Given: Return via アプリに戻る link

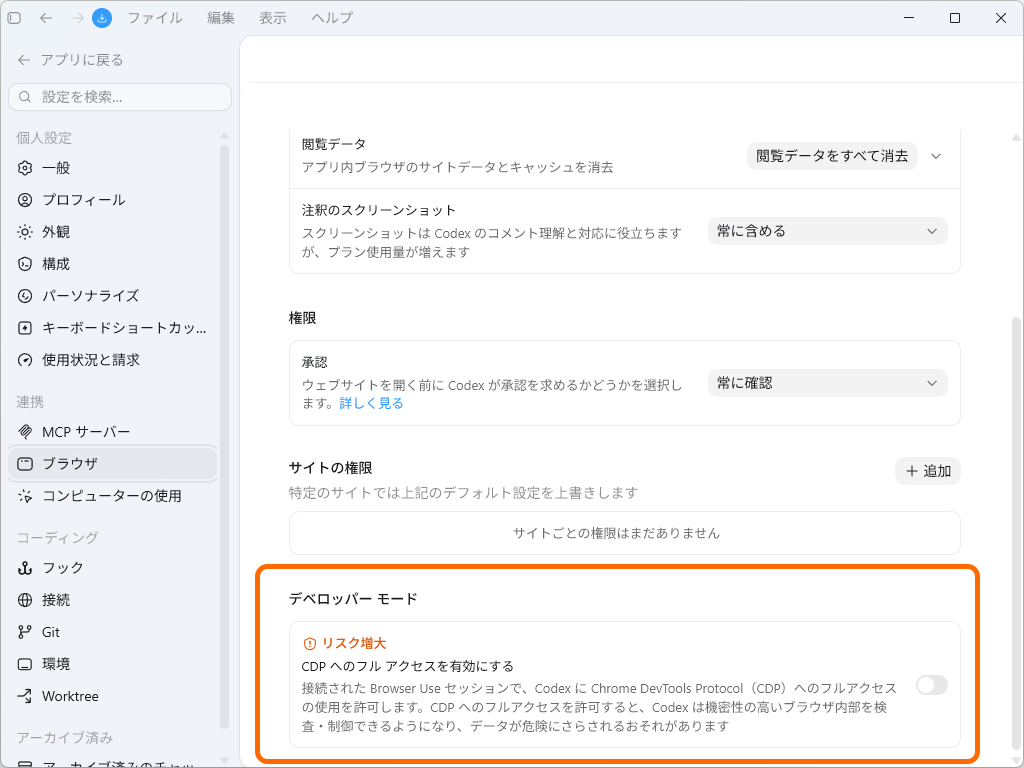Looking at the screenshot, I should point(70,60).
